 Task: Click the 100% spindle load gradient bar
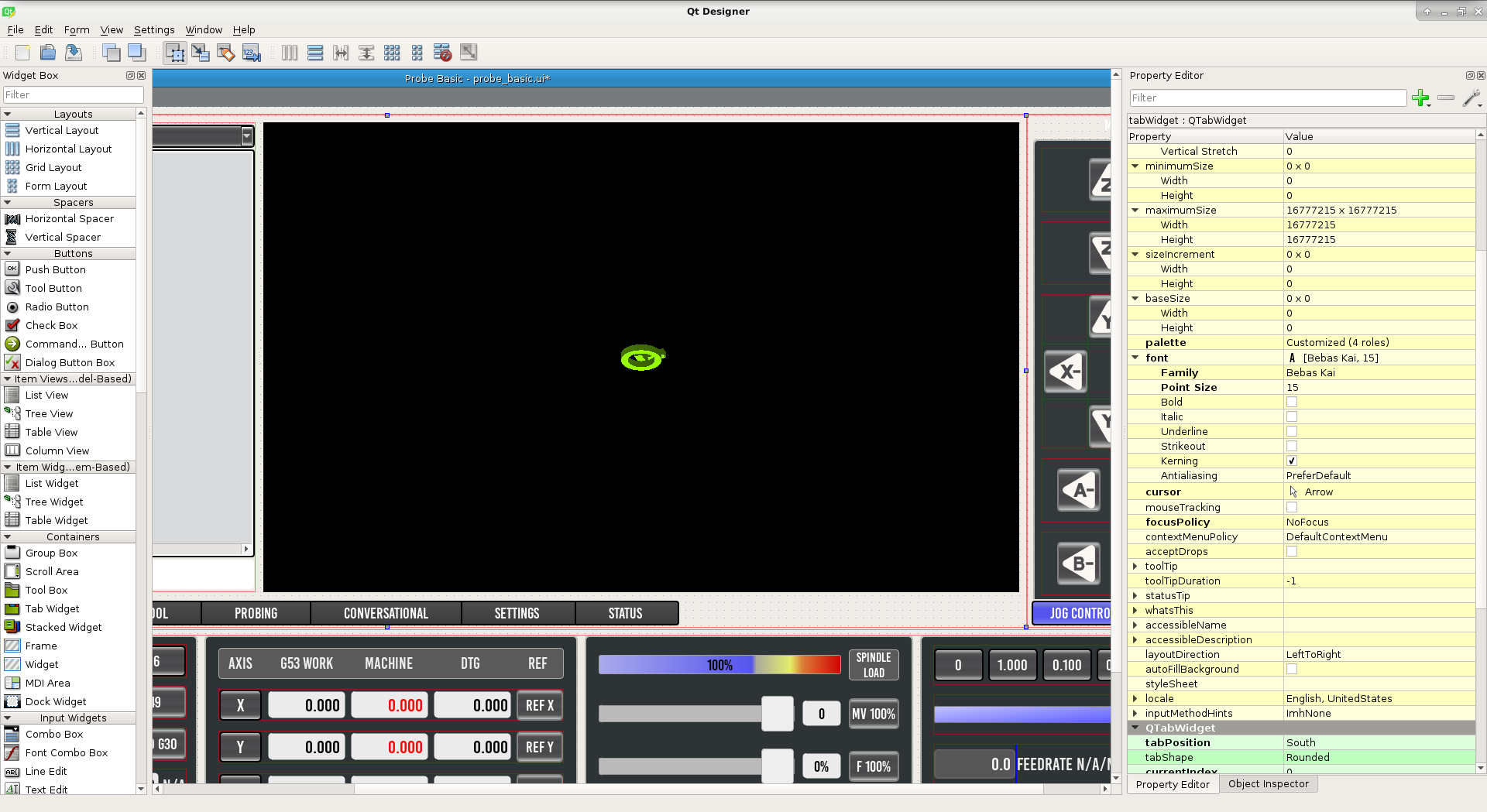(x=719, y=665)
